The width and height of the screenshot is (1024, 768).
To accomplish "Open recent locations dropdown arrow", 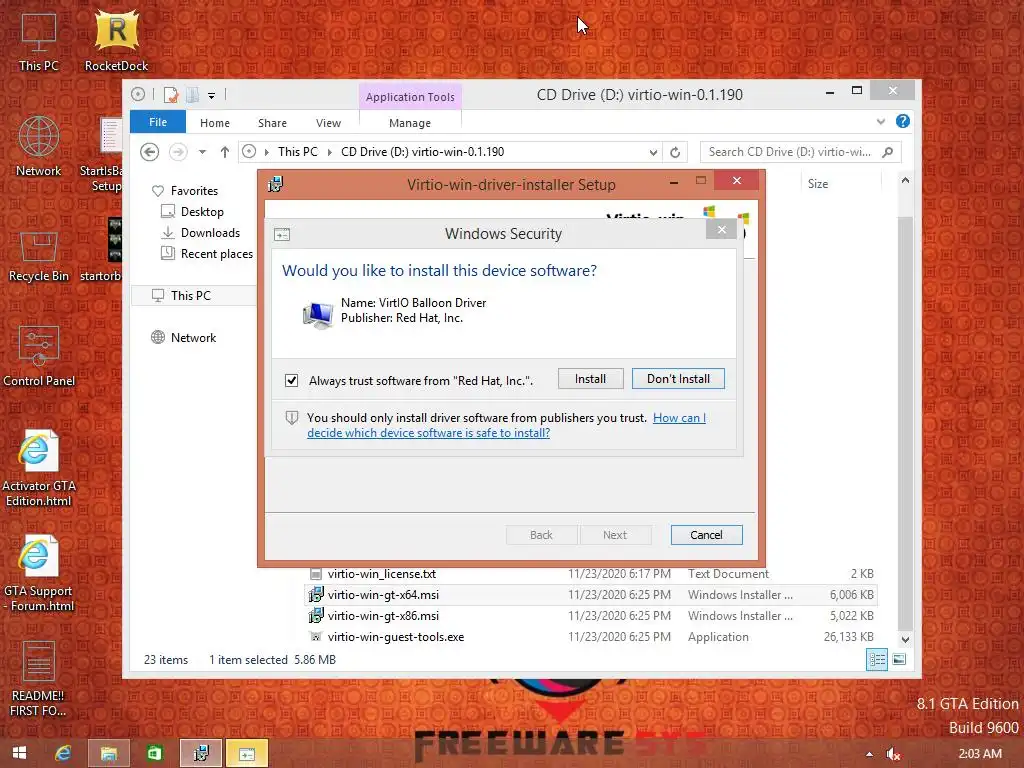I will click(202, 152).
